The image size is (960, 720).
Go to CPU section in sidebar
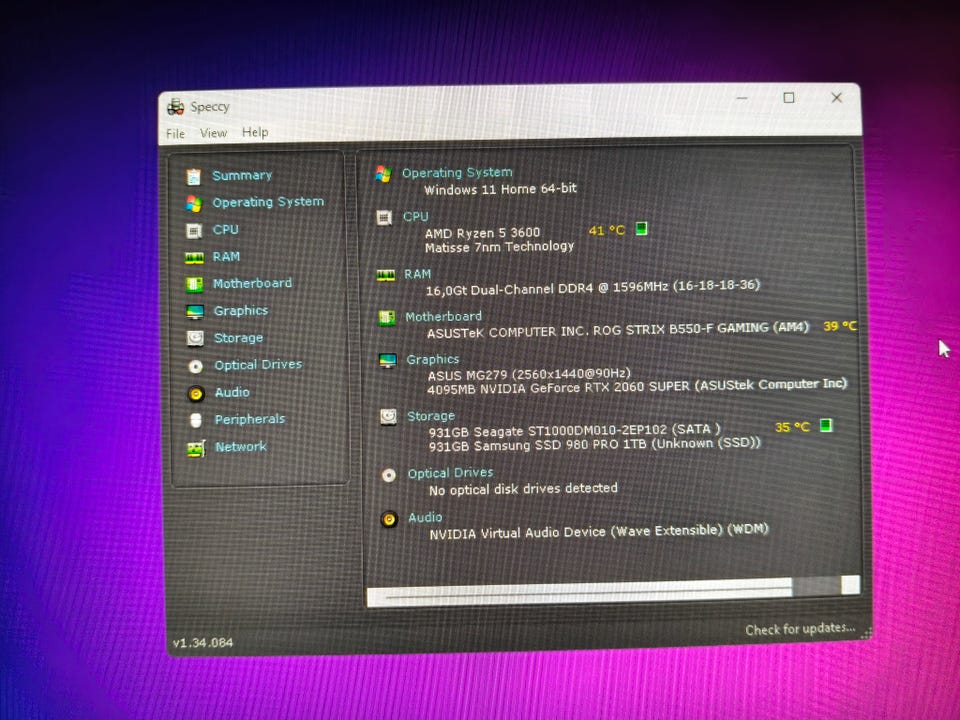pos(225,230)
